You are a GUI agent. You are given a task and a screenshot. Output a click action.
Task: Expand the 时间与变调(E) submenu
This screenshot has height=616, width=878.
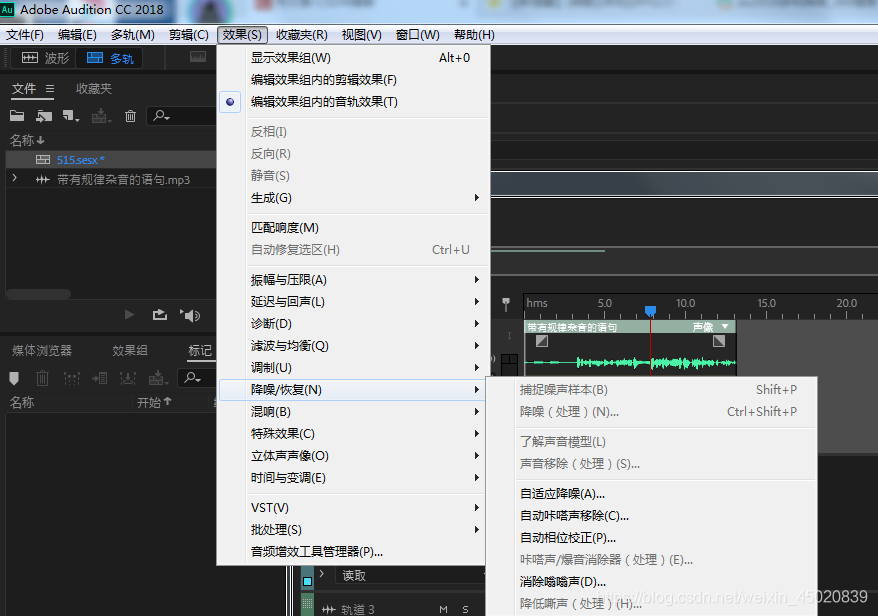[x=354, y=478]
